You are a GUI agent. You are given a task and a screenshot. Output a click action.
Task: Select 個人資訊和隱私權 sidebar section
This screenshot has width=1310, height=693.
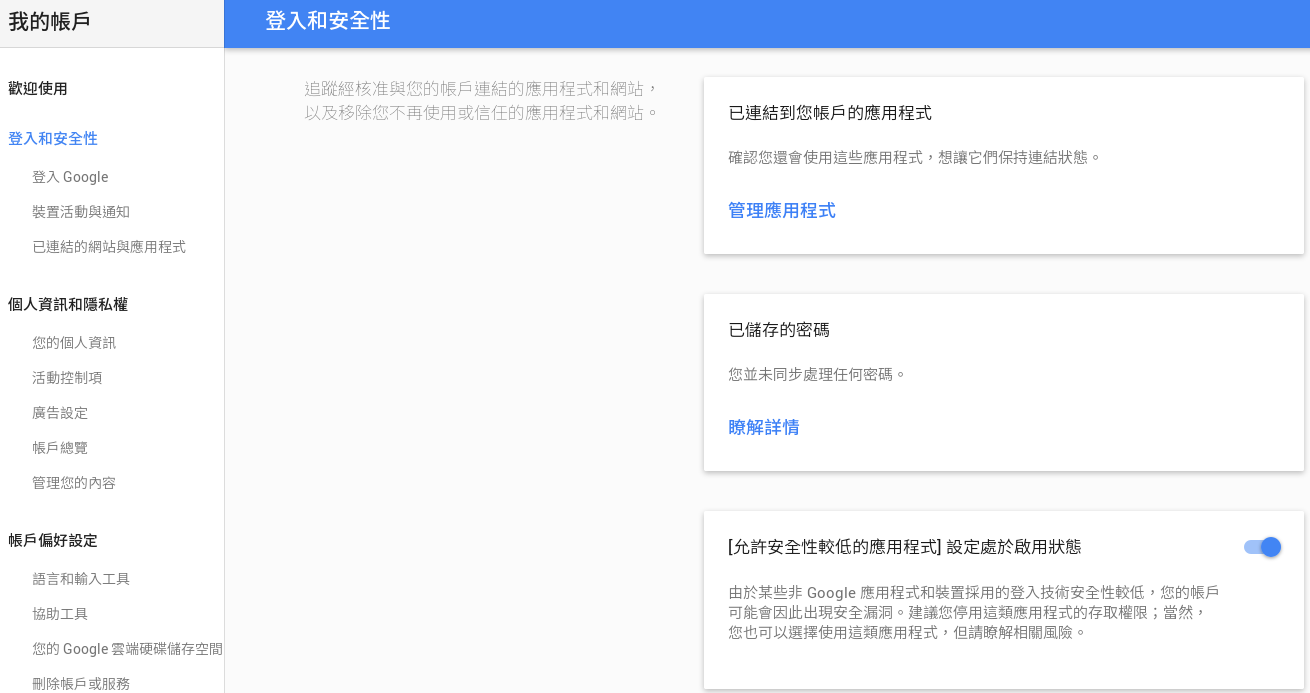pyautogui.click(x=68, y=305)
